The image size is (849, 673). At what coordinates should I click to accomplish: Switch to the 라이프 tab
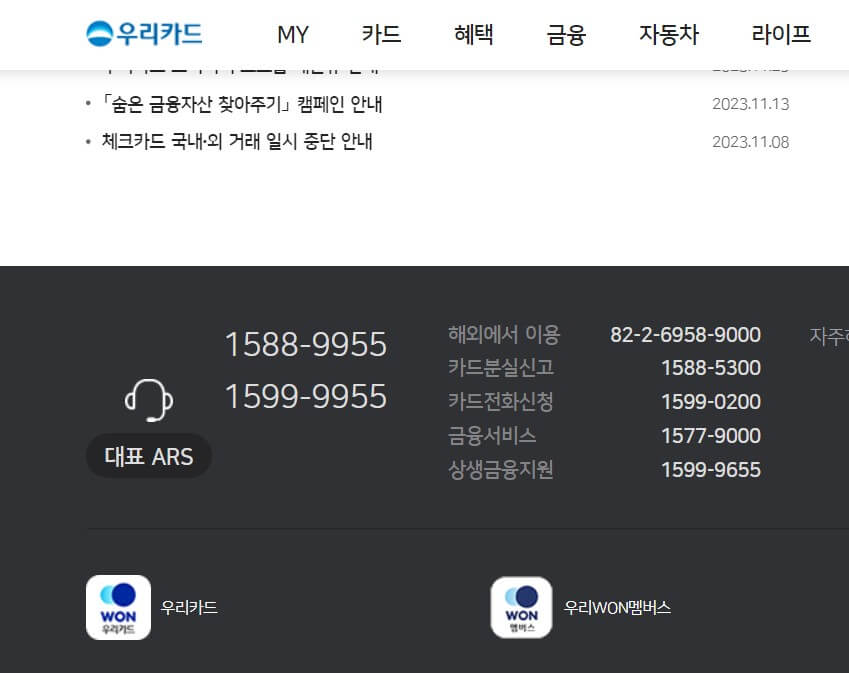pyautogui.click(x=782, y=34)
